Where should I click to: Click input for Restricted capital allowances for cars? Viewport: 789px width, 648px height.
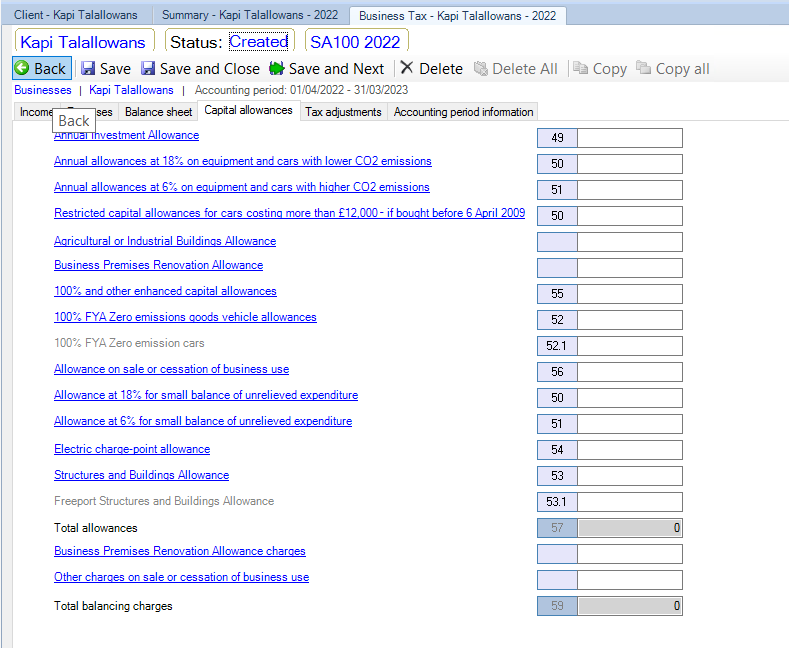pos(630,216)
